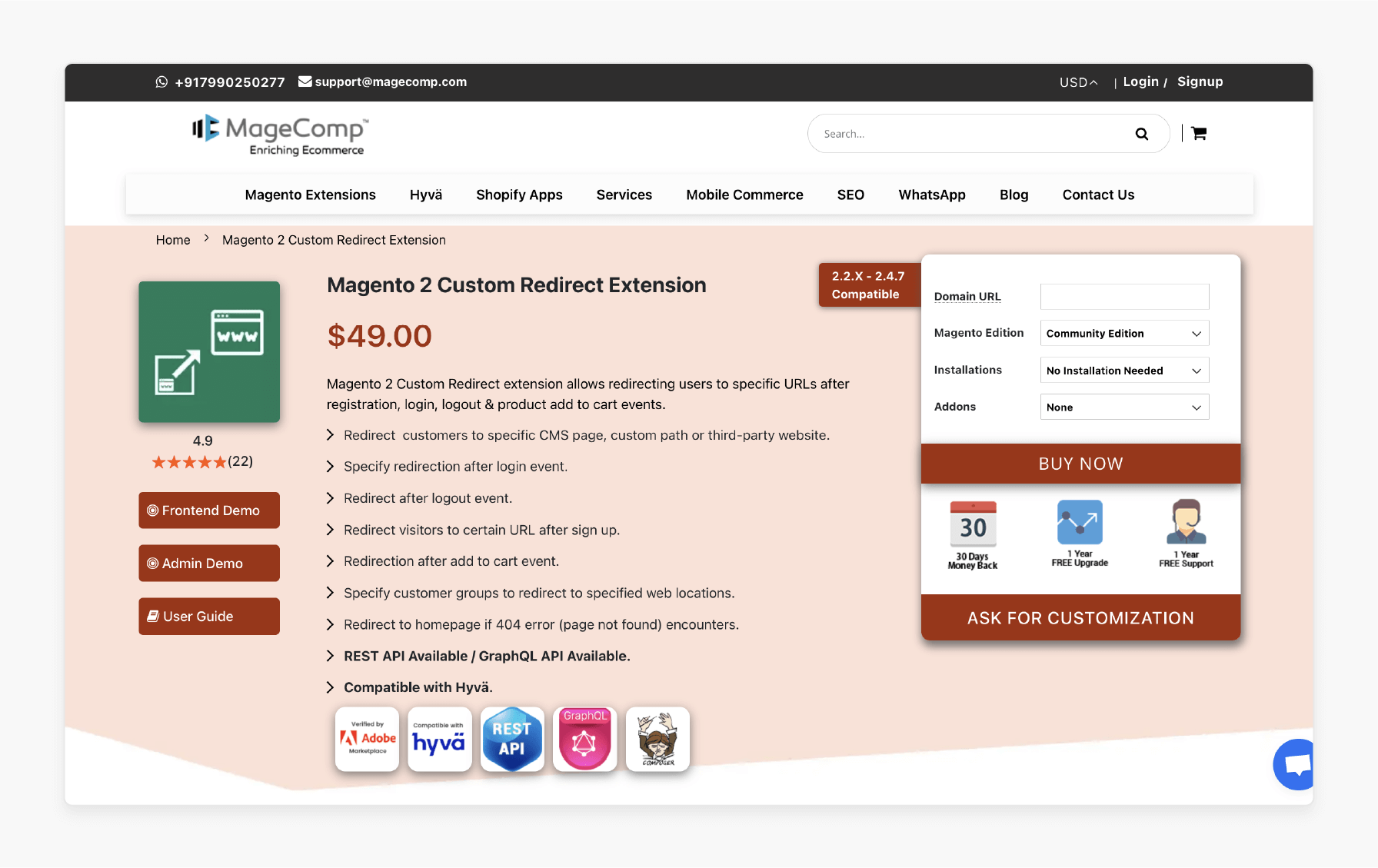Click the (22) reviews count
This screenshot has width=1378, height=868.
[241, 461]
